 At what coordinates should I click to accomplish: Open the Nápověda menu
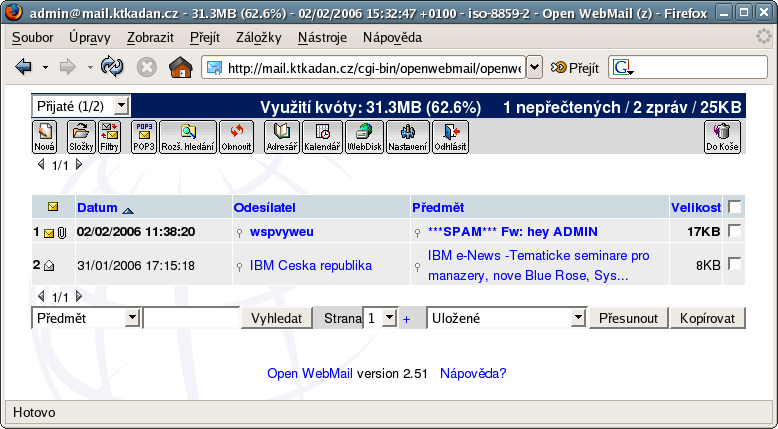(x=392, y=37)
